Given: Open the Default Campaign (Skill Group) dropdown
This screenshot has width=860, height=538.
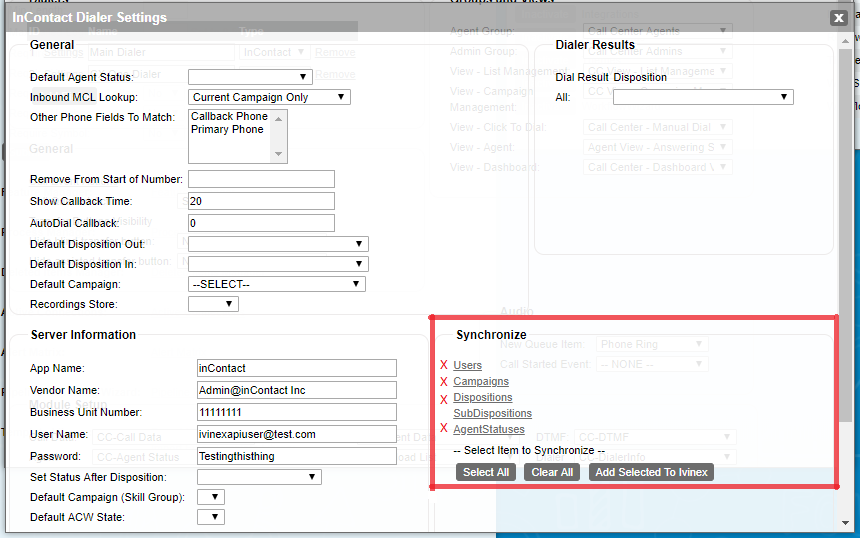Looking at the screenshot, I should pyautogui.click(x=211, y=497).
